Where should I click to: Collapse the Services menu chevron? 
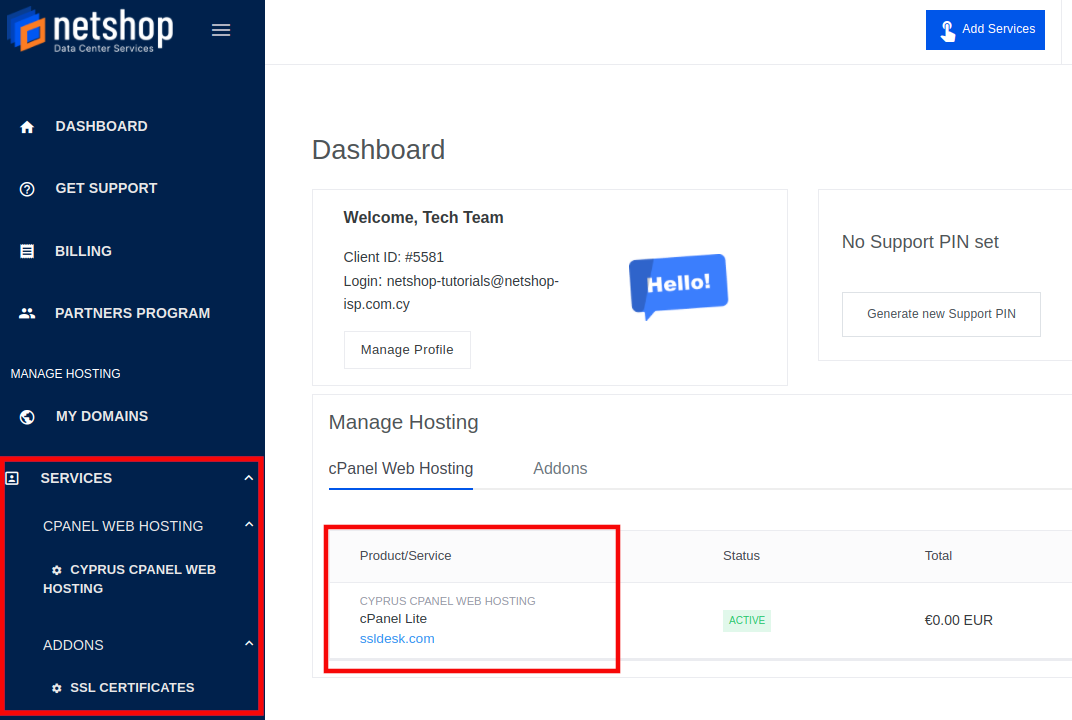point(249,478)
